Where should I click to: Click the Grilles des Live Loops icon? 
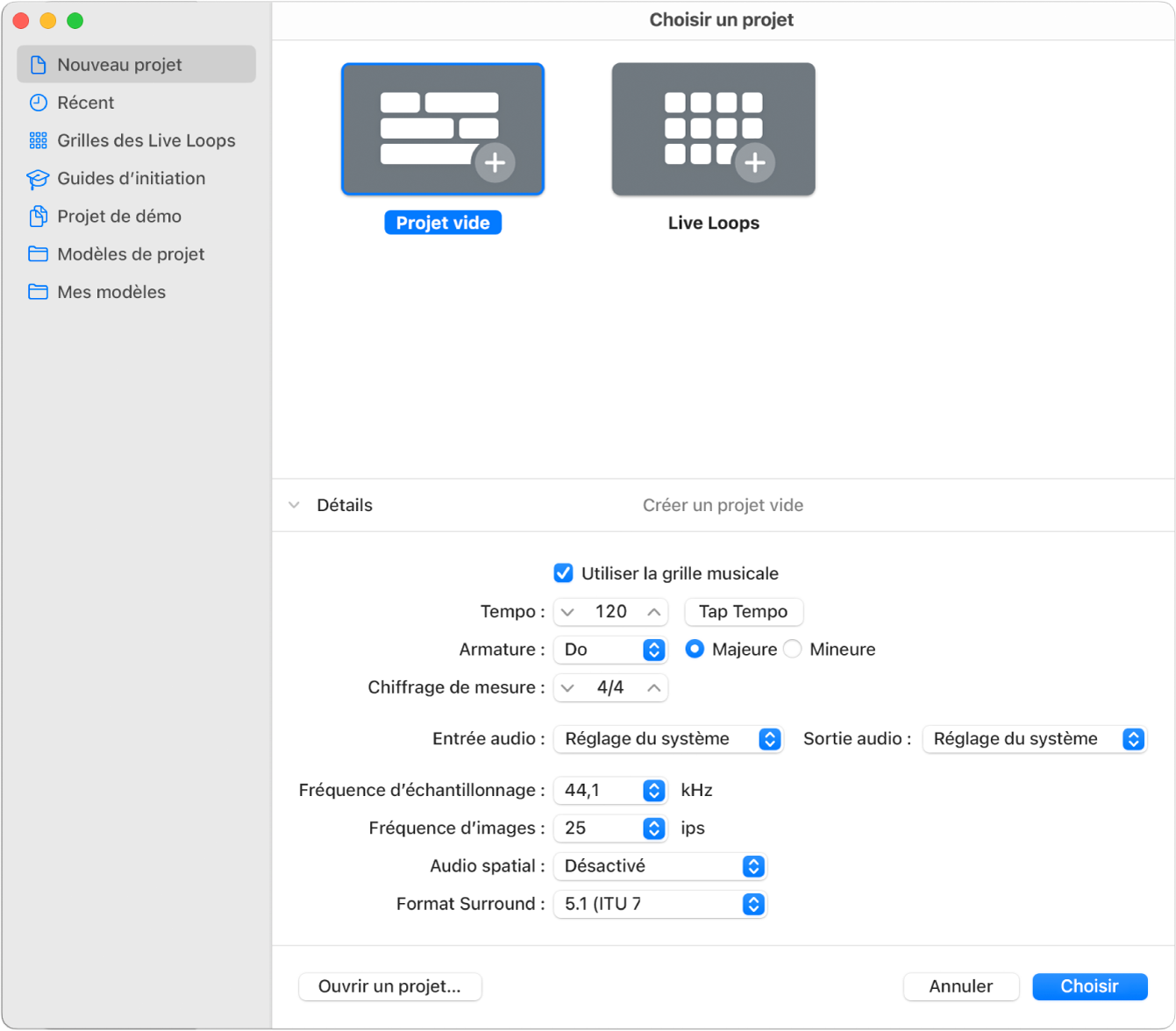(x=39, y=140)
